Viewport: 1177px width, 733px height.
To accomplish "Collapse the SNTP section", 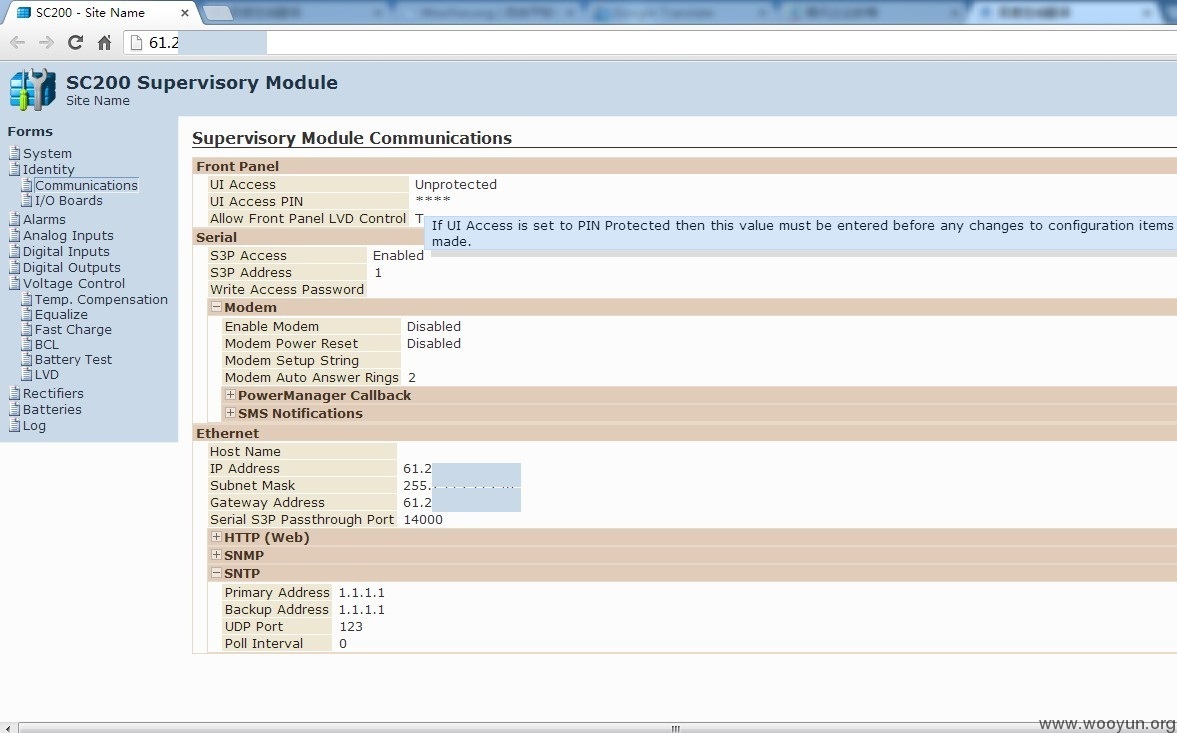I will tap(216, 572).
